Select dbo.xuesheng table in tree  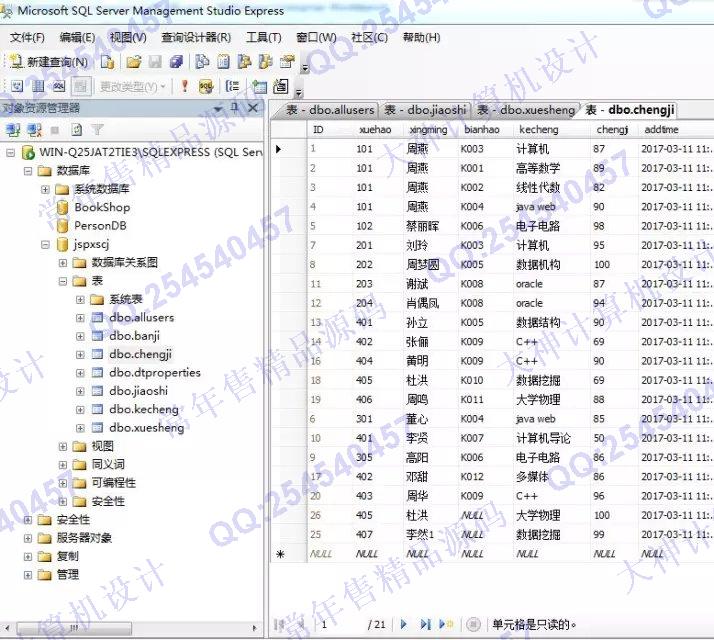147,428
